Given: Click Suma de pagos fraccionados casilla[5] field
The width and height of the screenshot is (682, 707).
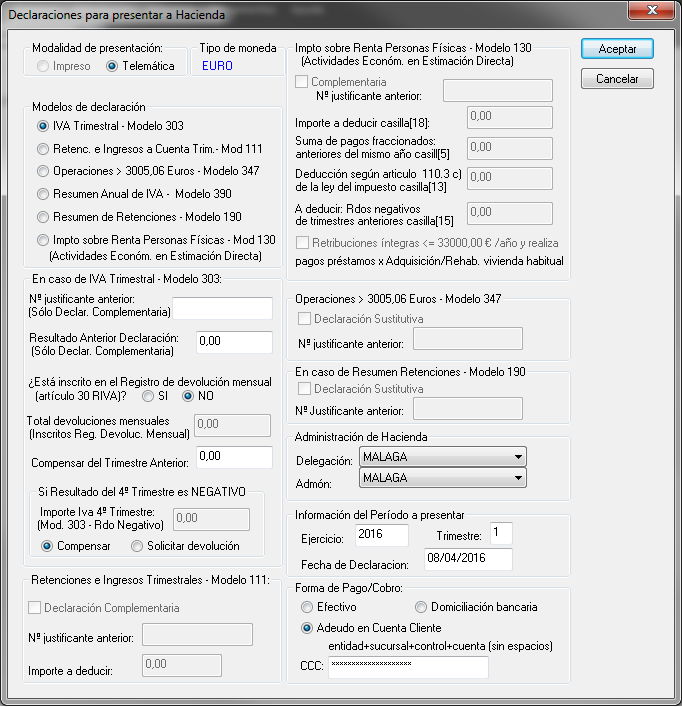Looking at the screenshot, I should tap(510, 149).
